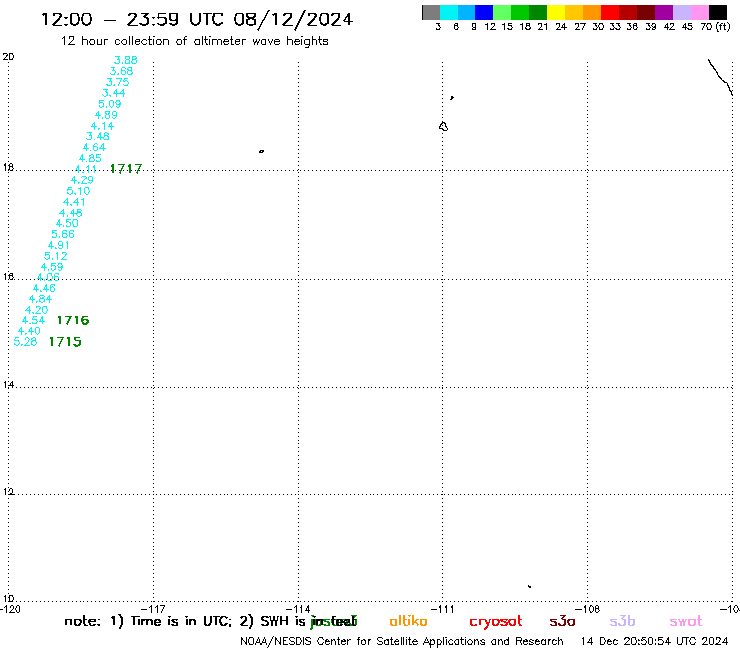This screenshot has width=740, height=650.
Task: Click the light green legend swatch
Action: point(502,12)
